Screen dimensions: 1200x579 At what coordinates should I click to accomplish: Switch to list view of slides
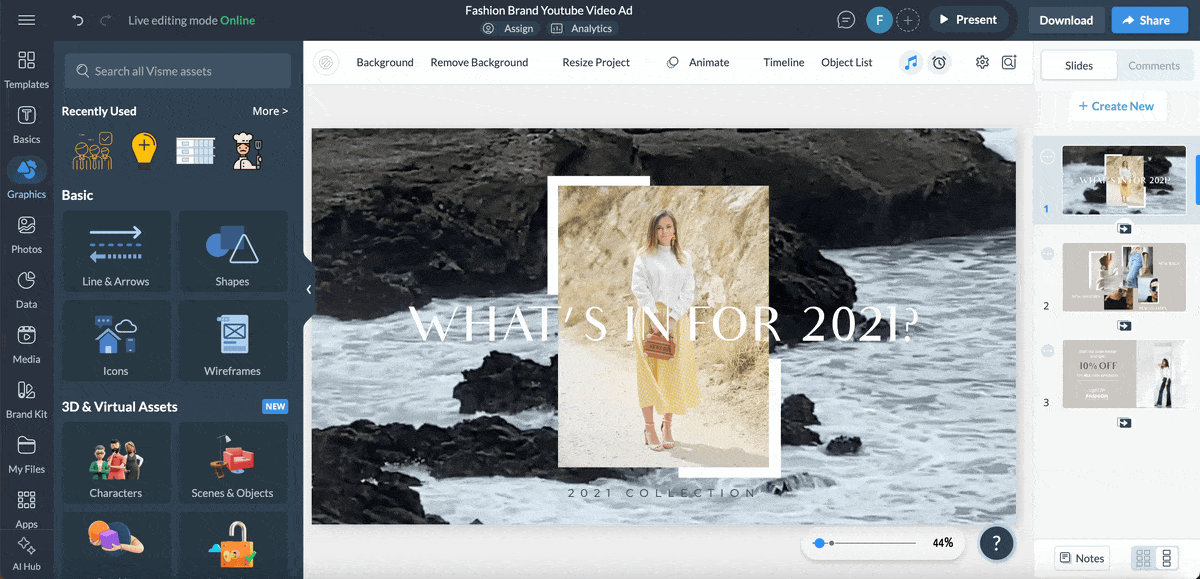click(1166, 558)
